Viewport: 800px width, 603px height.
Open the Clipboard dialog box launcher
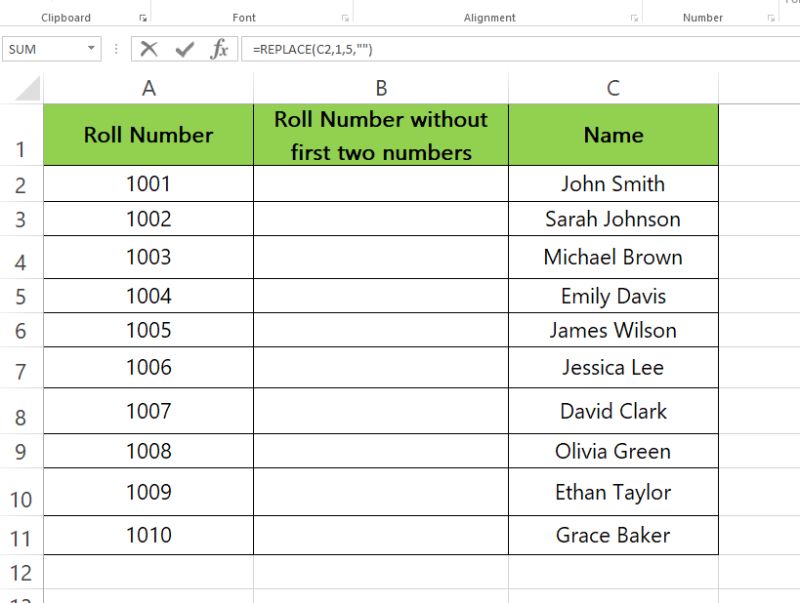click(x=143, y=16)
